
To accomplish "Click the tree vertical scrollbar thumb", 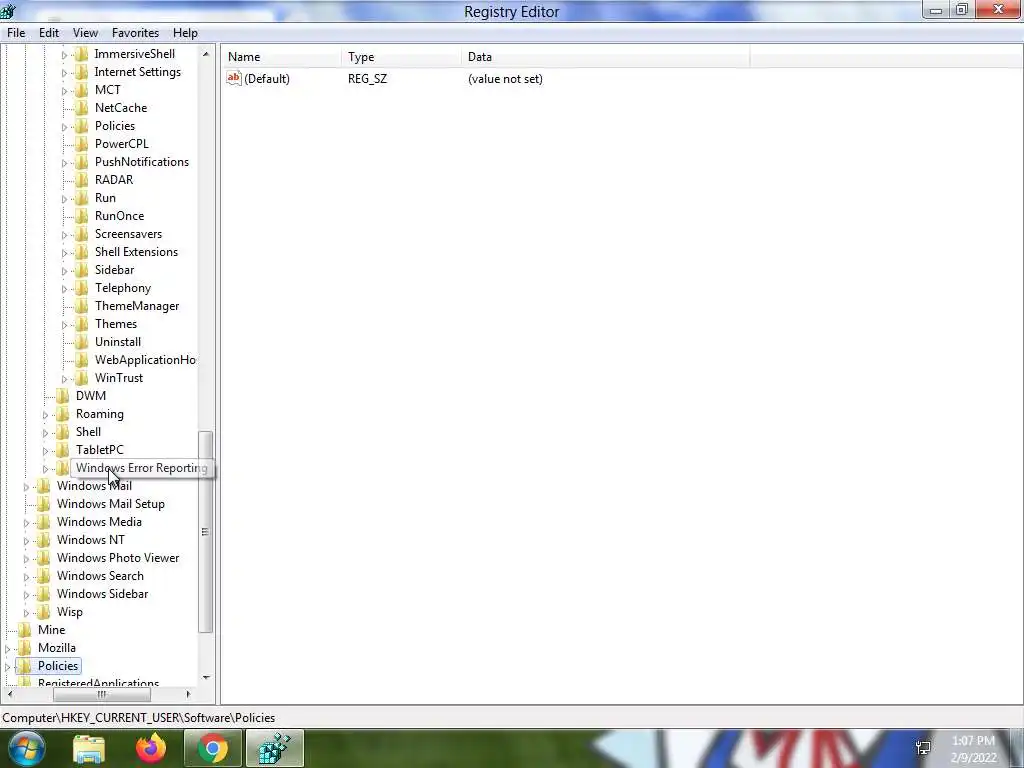I will [206, 532].
